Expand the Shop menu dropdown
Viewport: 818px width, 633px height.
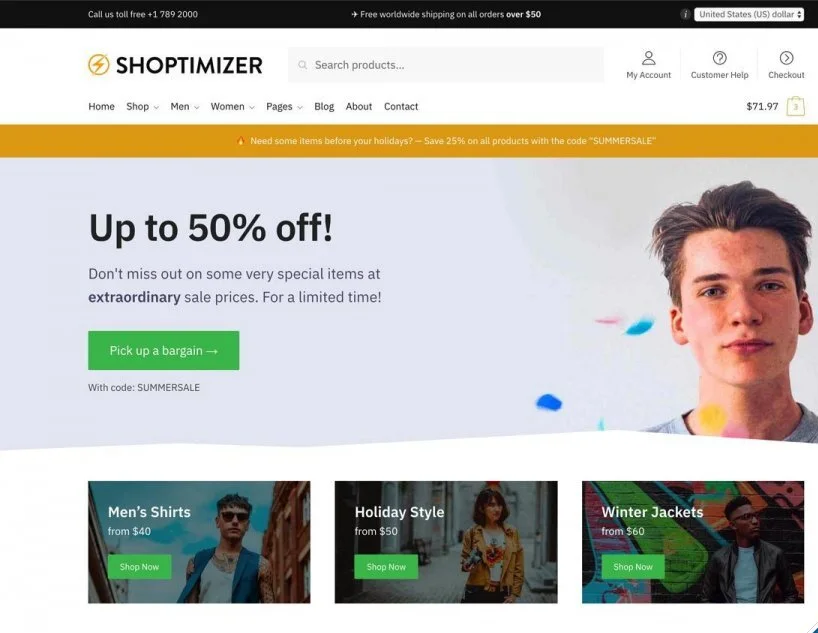[x=142, y=106]
